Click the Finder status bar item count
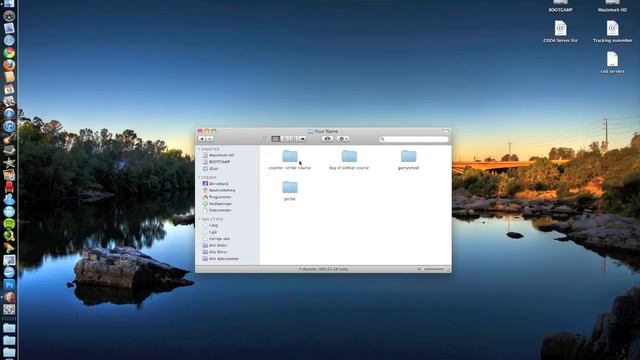Viewport: 640px width, 360px height. [x=323, y=269]
